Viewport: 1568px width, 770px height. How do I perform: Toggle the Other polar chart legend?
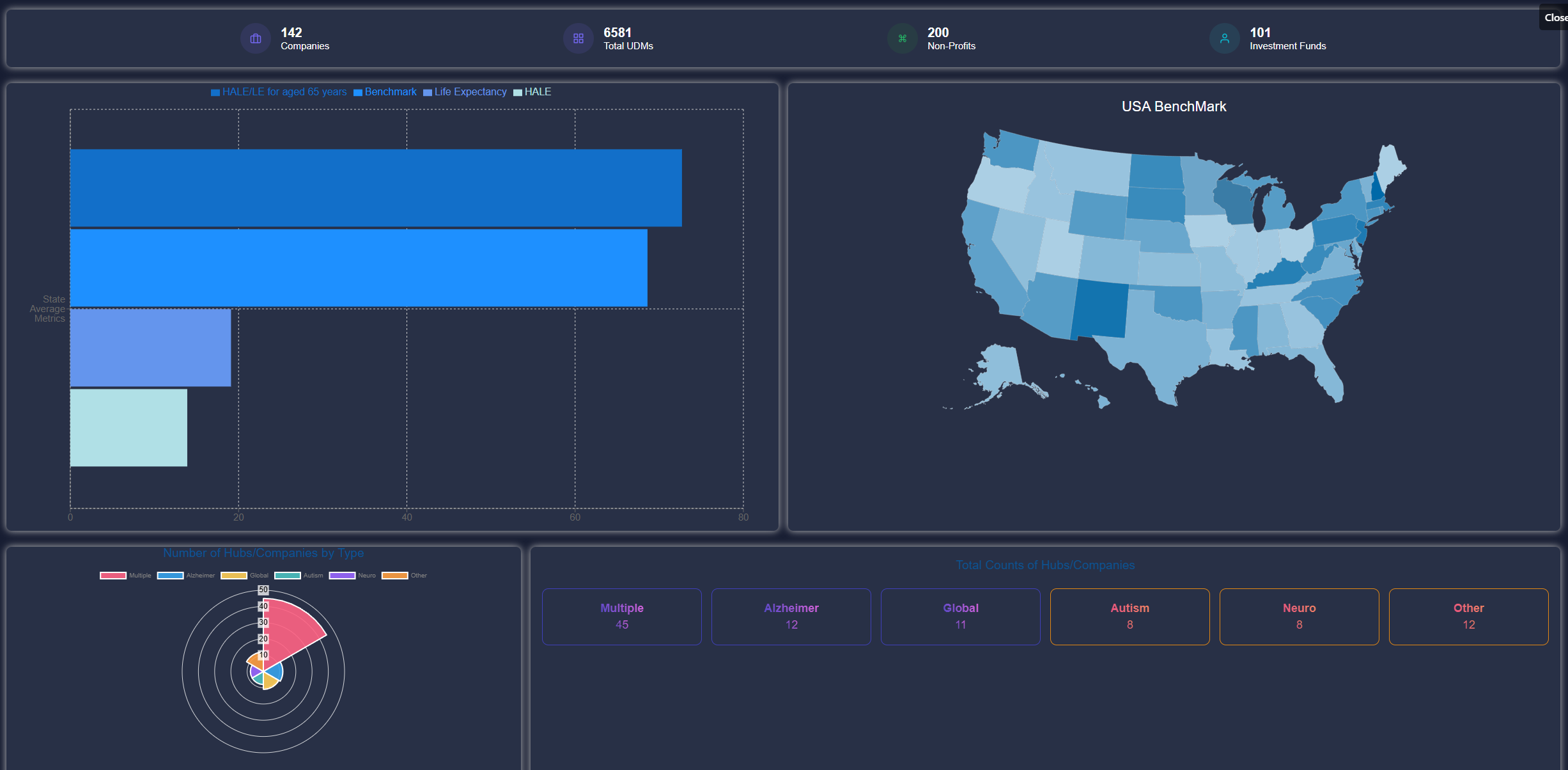coord(404,576)
